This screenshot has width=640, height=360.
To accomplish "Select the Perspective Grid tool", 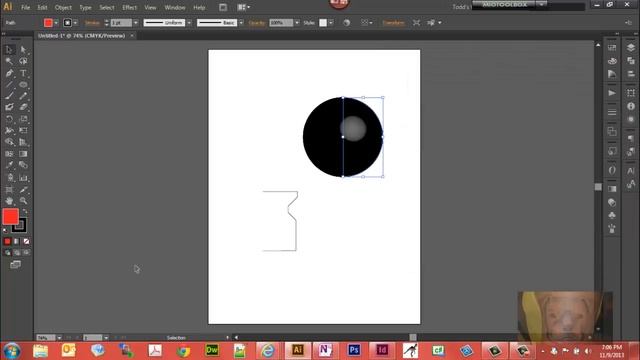I will [x=23, y=142].
